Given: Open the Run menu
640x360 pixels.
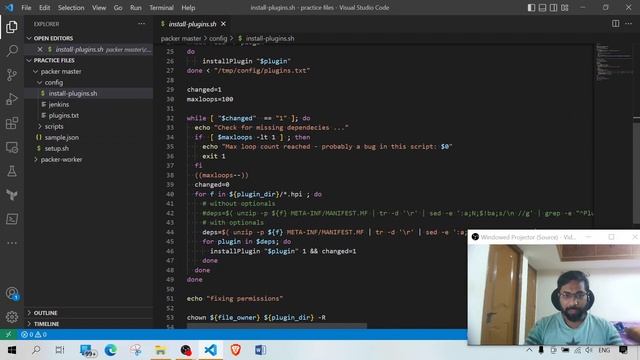Looking at the screenshot, I should [x=136, y=7].
